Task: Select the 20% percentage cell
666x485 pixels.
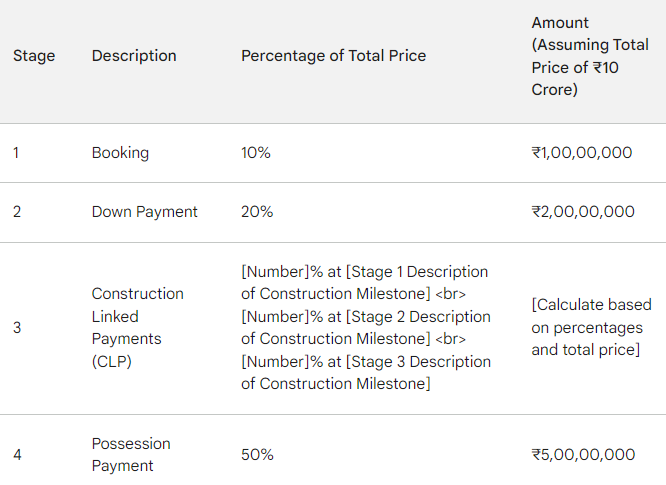Action: pos(257,211)
